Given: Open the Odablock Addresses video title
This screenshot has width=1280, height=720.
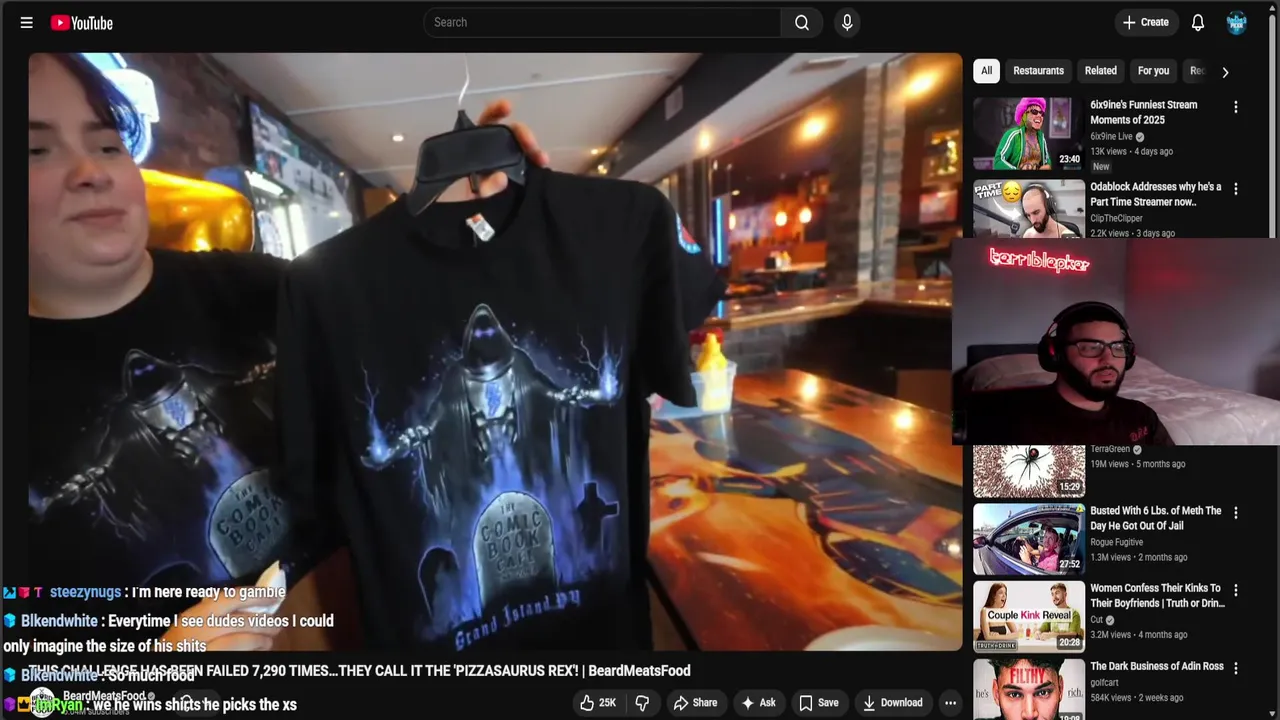Looking at the screenshot, I should tap(1156, 194).
